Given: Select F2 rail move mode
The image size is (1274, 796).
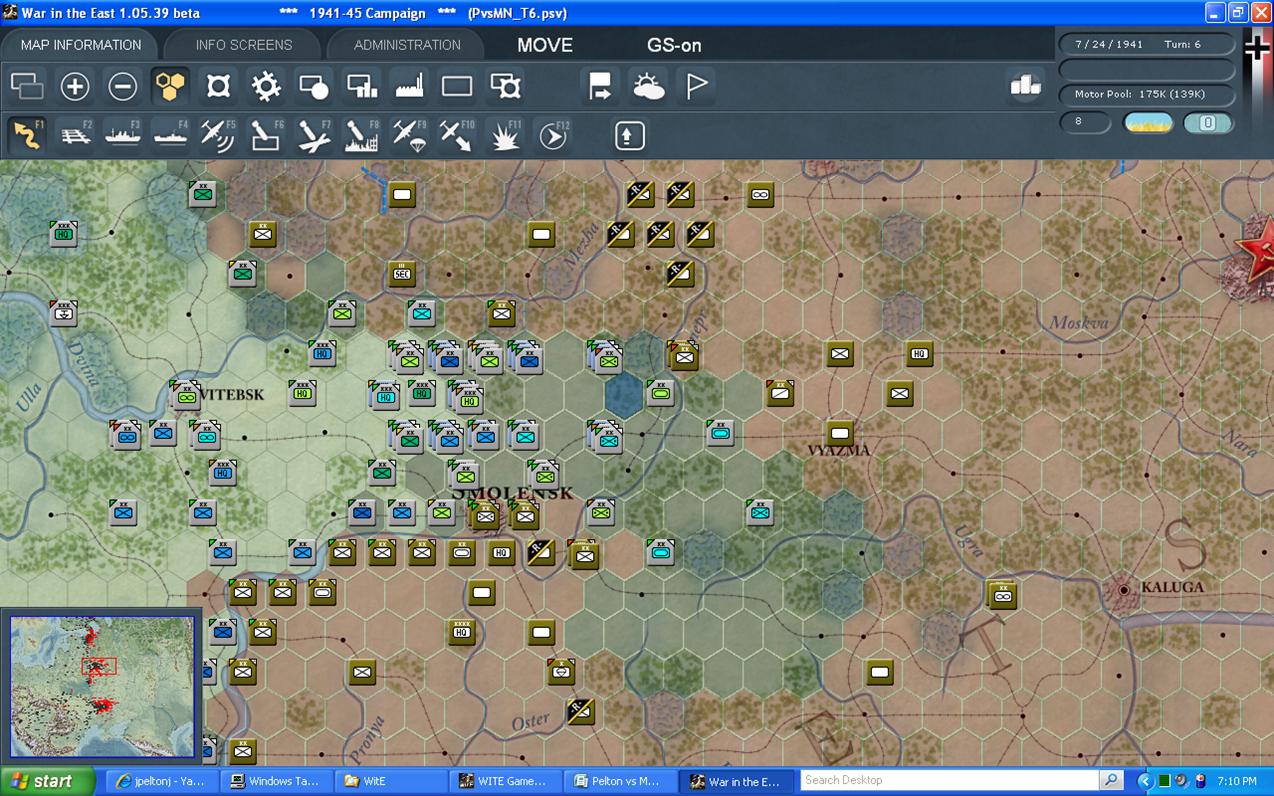Looking at the screenshot, I should click(x=75, y=135).
